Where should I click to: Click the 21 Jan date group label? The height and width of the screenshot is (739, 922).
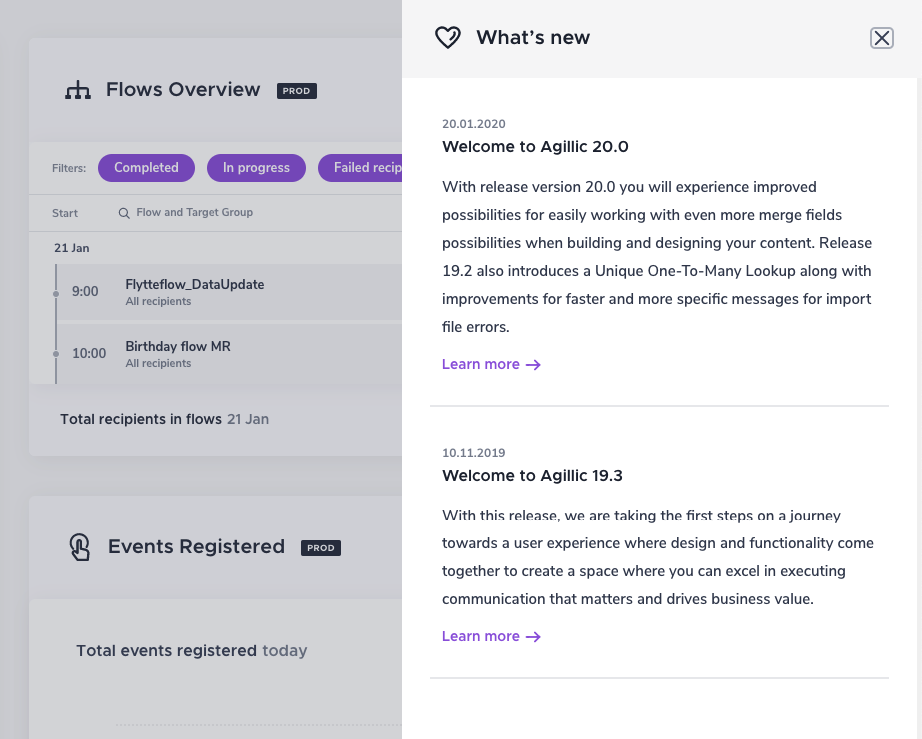(72, 248)
